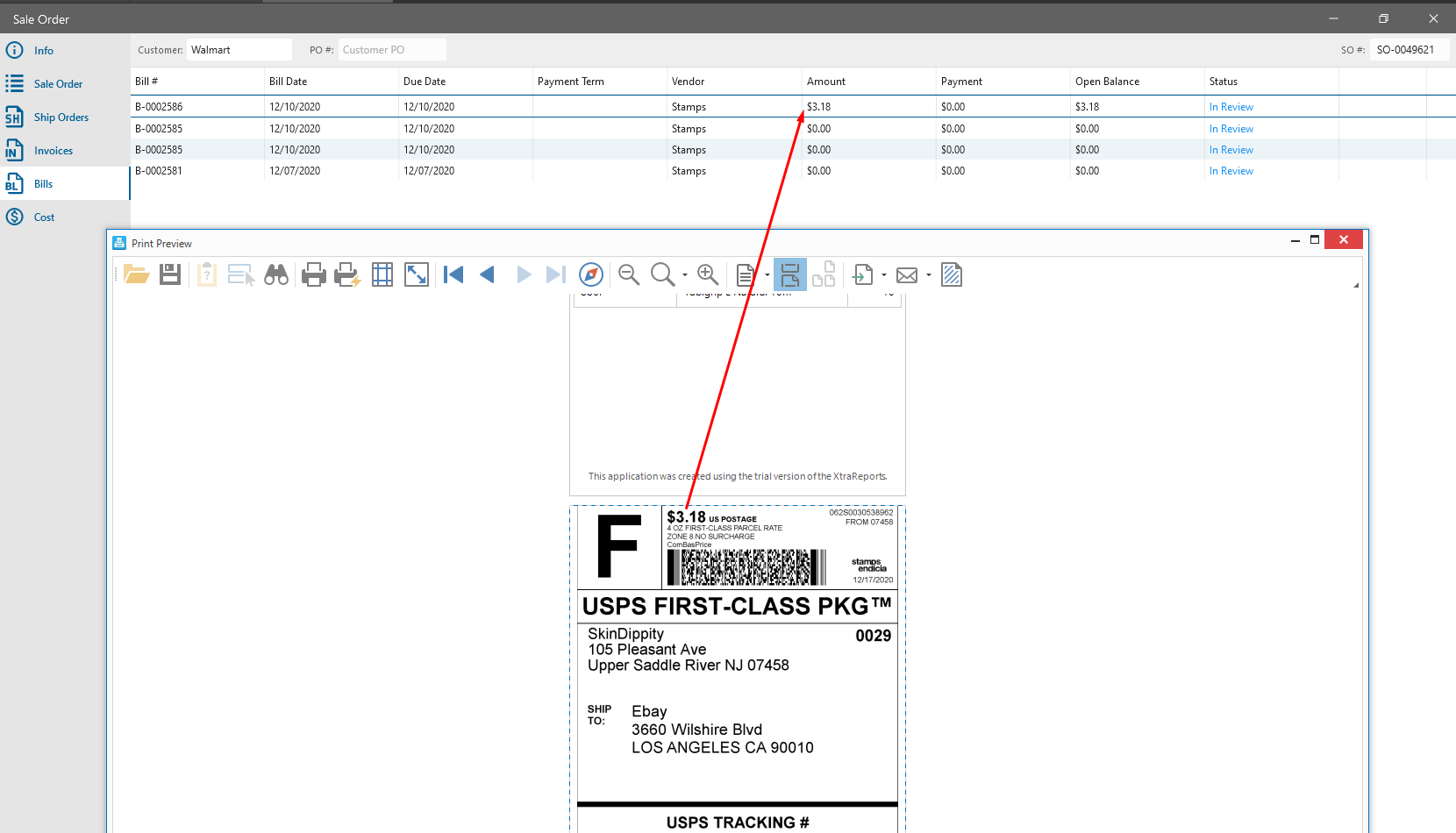Screen dimensions: 1456x833
Task: Jump to last page of preview
Action: tap(556, 274)
